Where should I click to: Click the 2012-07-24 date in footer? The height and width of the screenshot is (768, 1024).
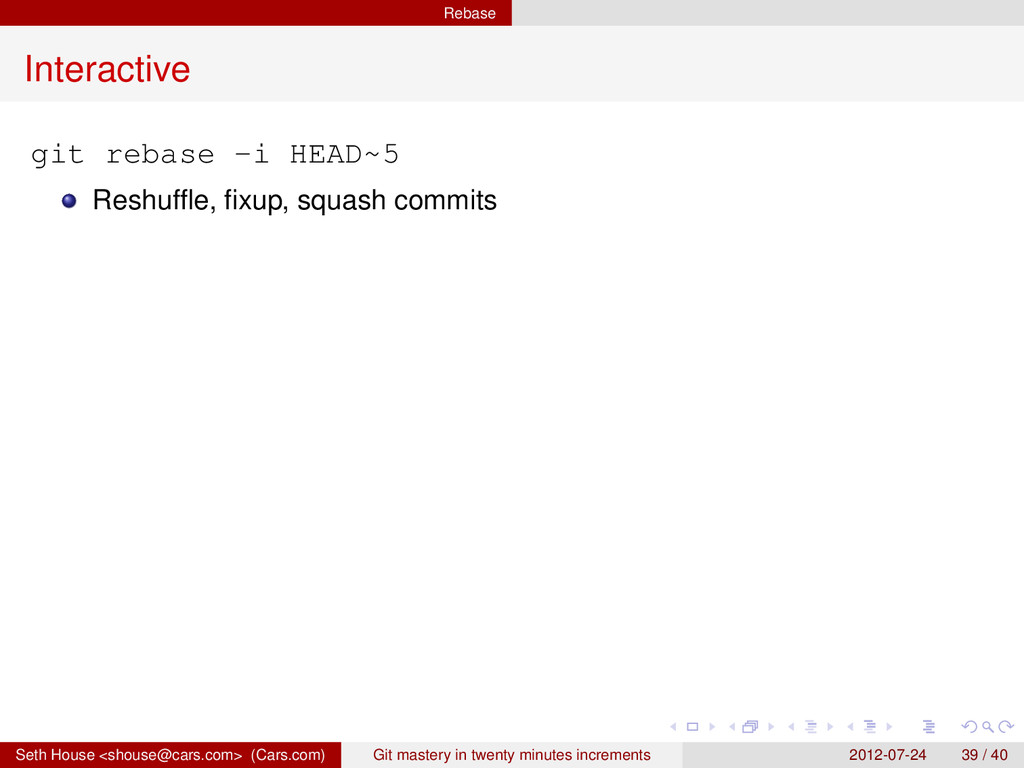coord(888,755)
